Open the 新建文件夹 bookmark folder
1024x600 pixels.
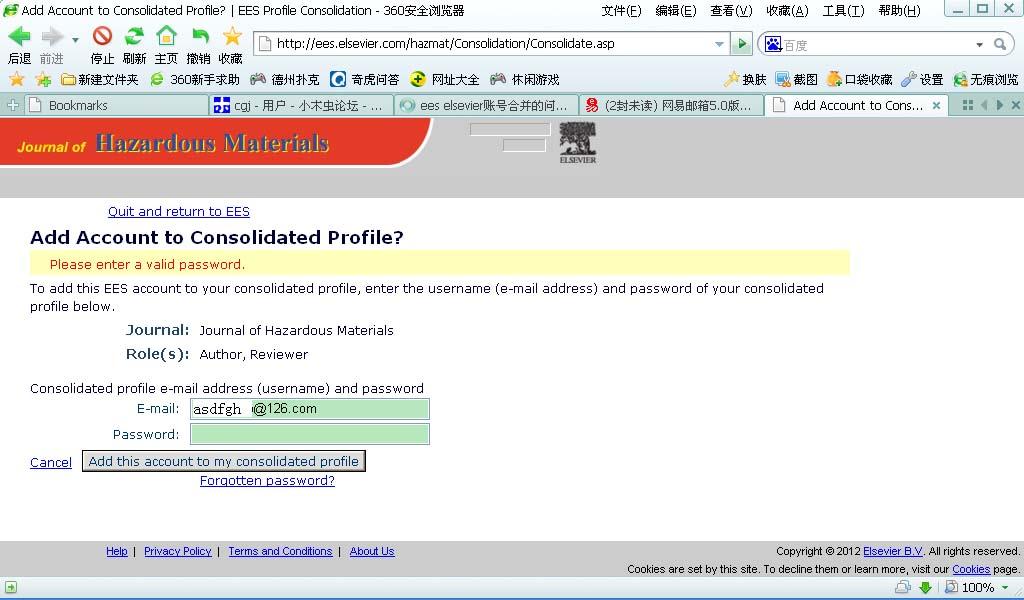pyautogui.click(x=99, y=80)
